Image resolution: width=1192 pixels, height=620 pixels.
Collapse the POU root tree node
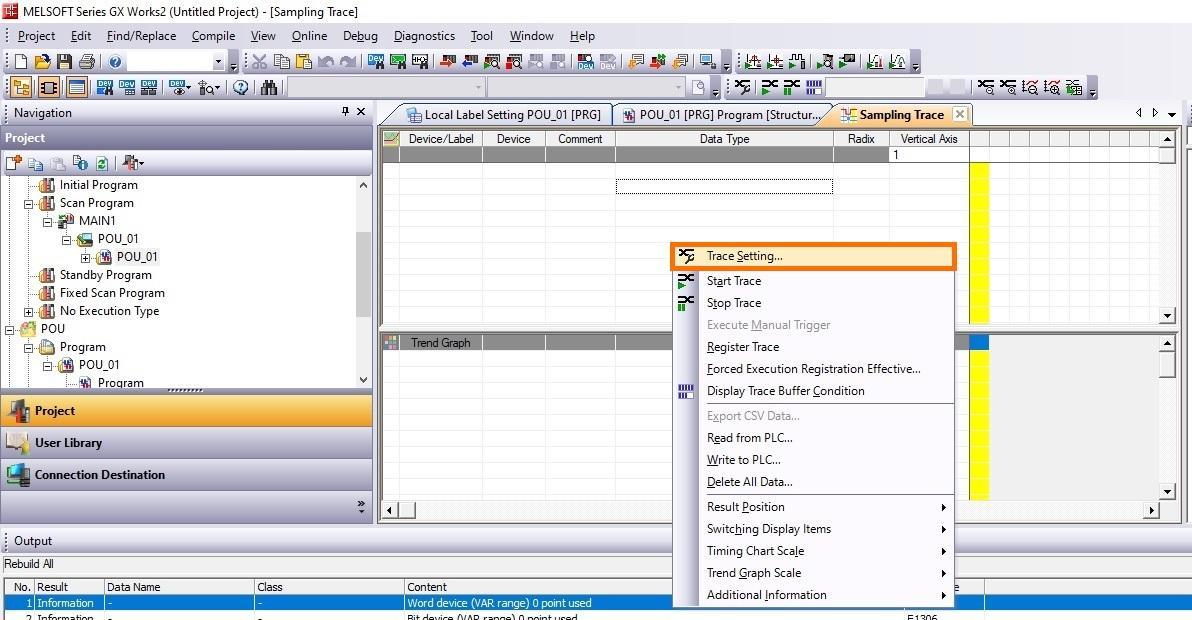point(10,330)
